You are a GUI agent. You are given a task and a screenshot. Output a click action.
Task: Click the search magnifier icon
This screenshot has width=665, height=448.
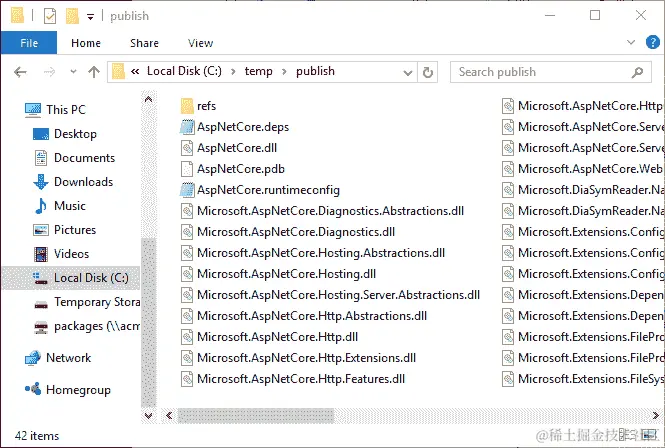637,73
